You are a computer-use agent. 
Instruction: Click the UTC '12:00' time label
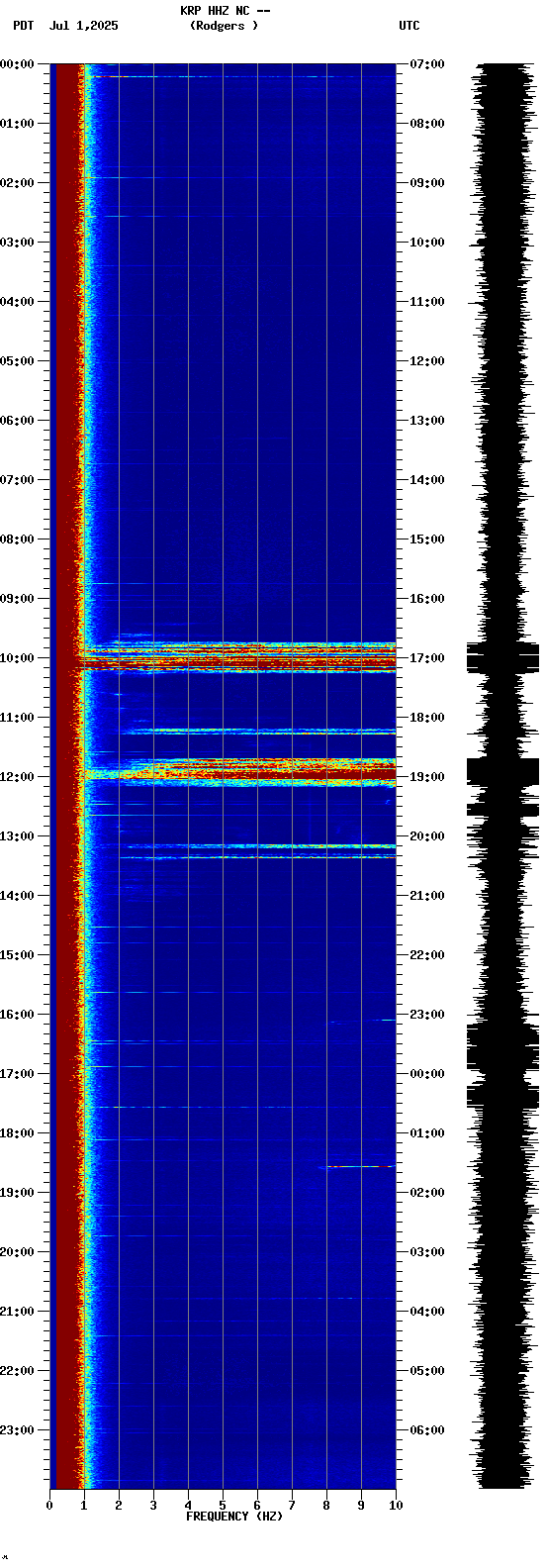(x=426, y=361)
